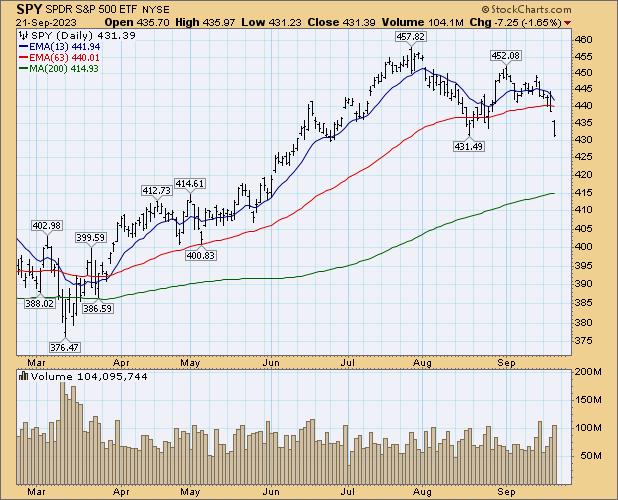
Task: Click the Close 431.39 value
Action: [x=341, y=23]
